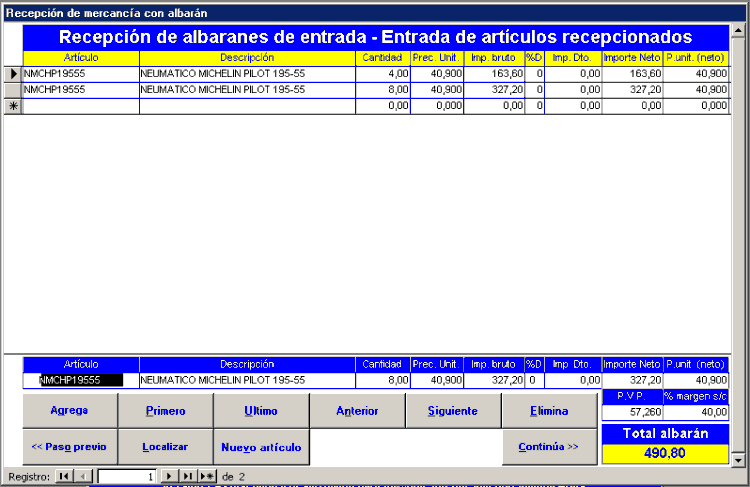This screenshot has height=487, width=750.
Task: Go to next record navigation icon
Action: point(168,476)
